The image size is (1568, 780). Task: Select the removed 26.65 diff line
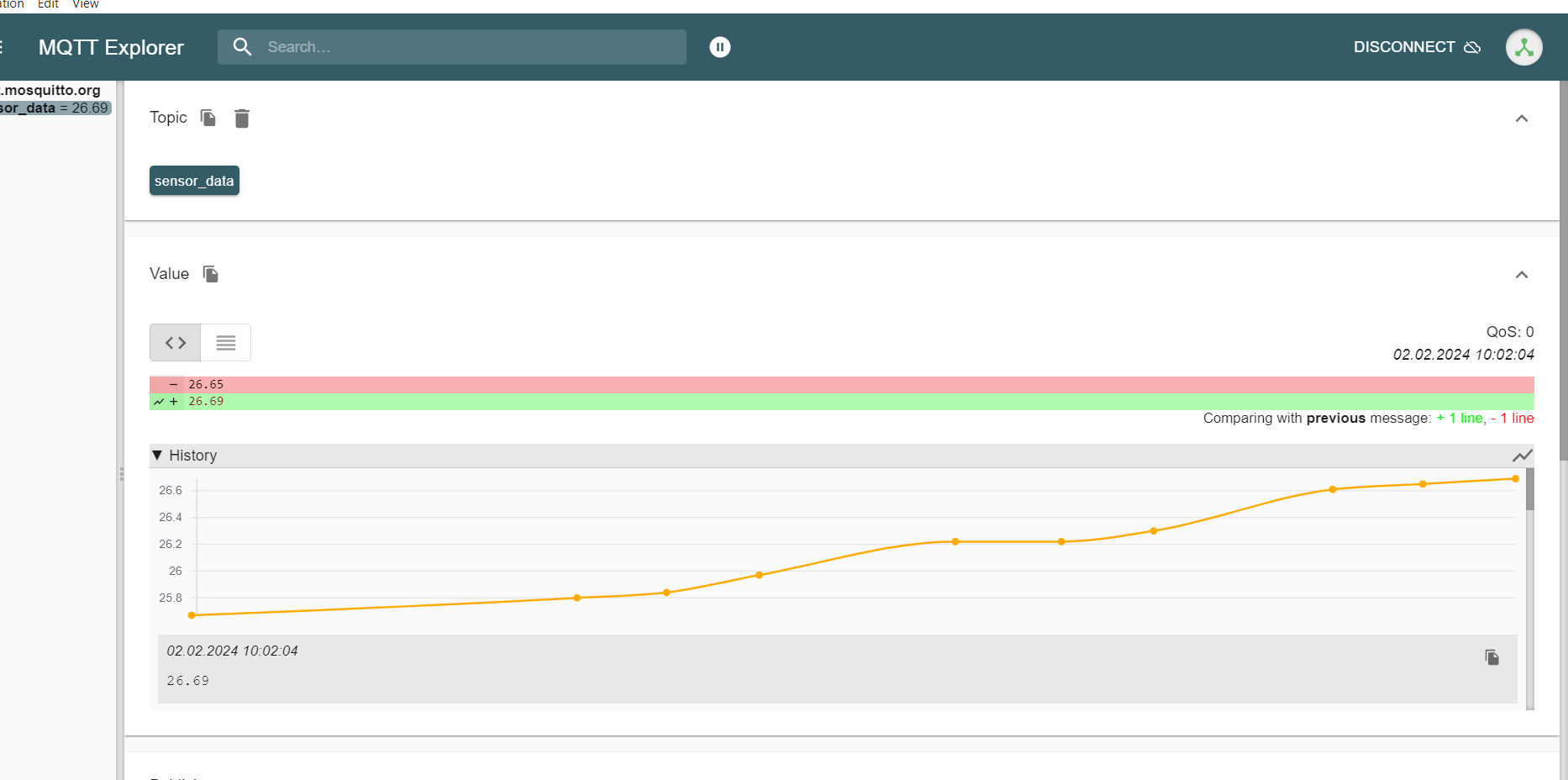(842, 385)
